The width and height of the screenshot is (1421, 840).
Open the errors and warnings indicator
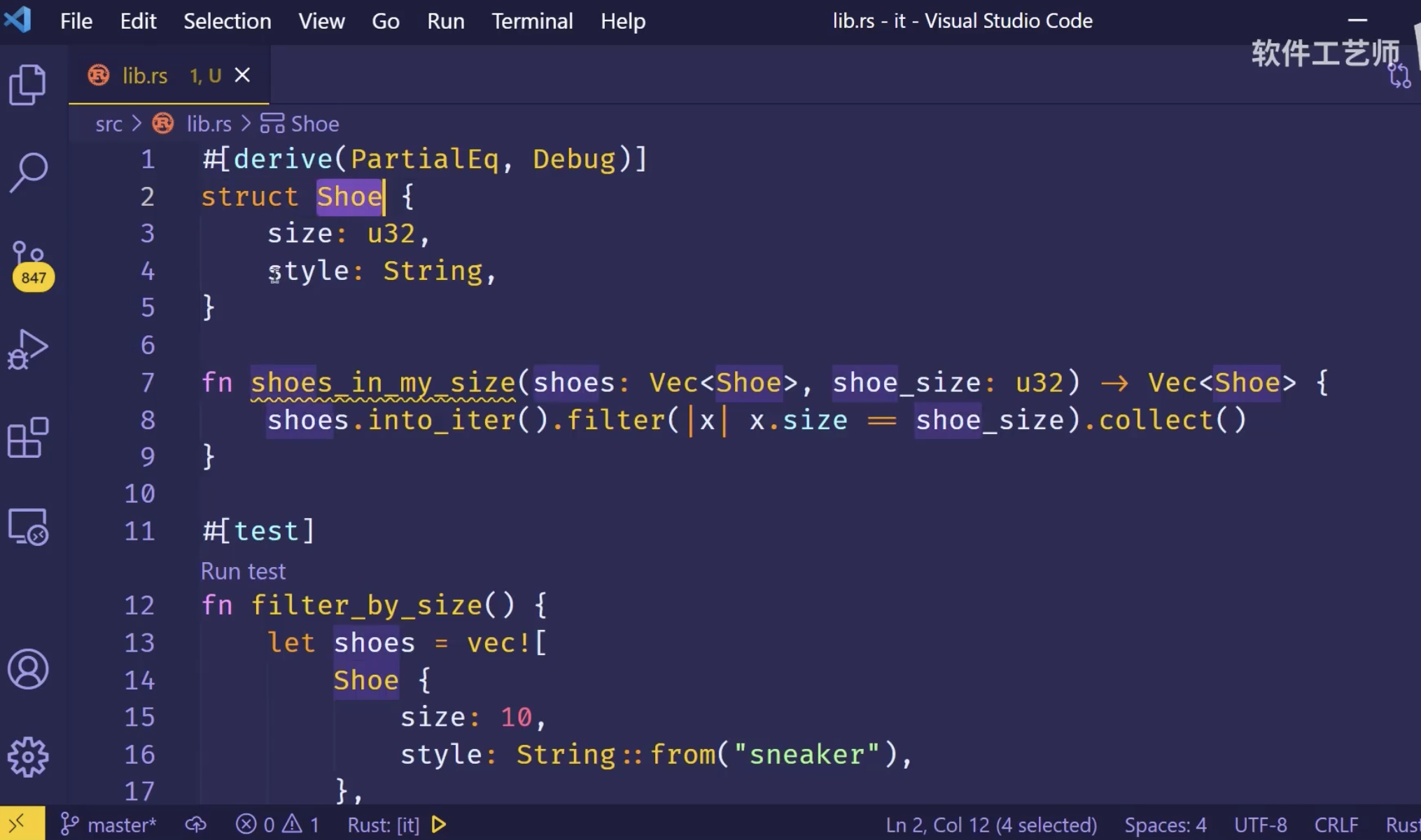tap(277, 825)
